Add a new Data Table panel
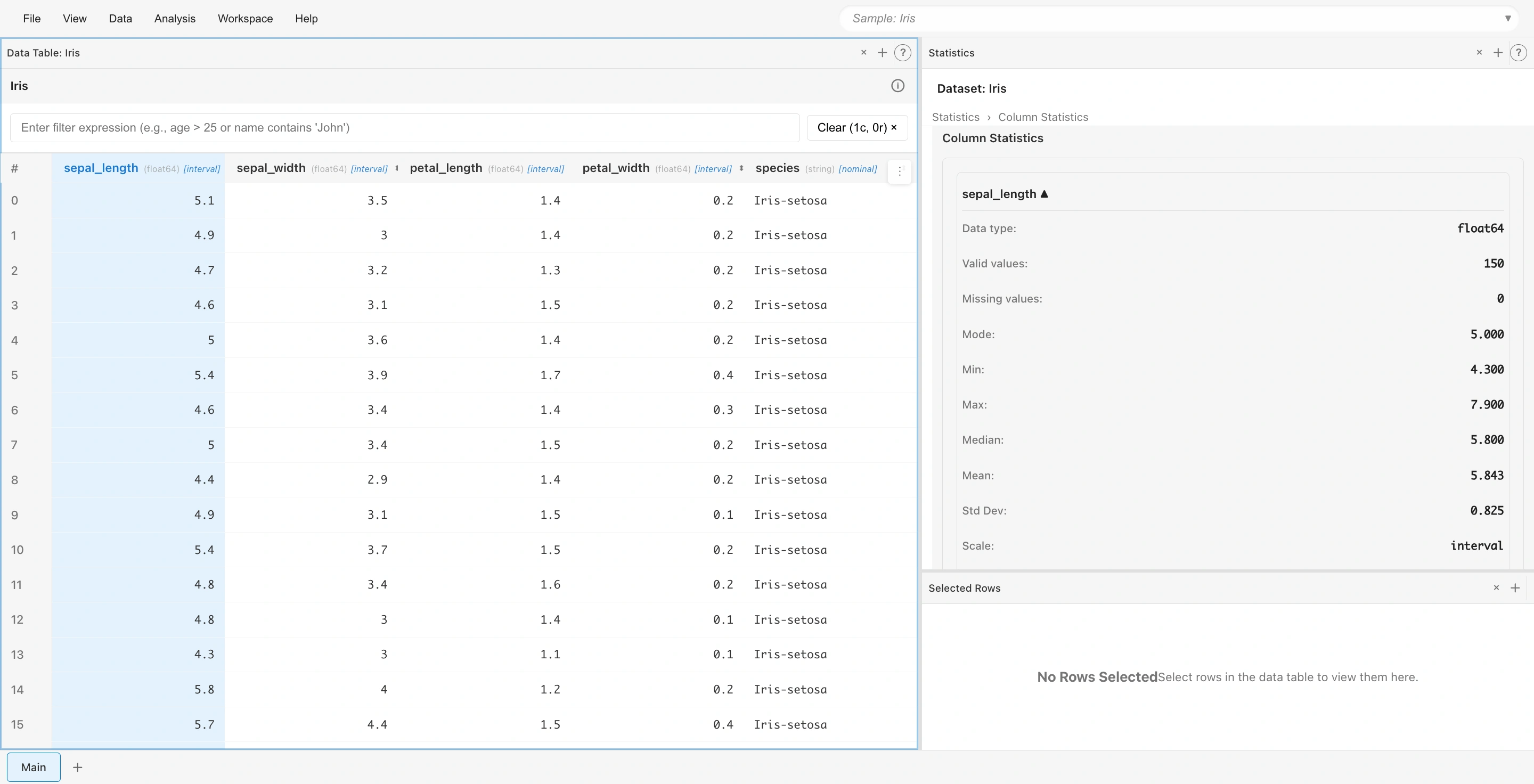The height and width of the screenshot is (784, 1534). coord(883,53)
